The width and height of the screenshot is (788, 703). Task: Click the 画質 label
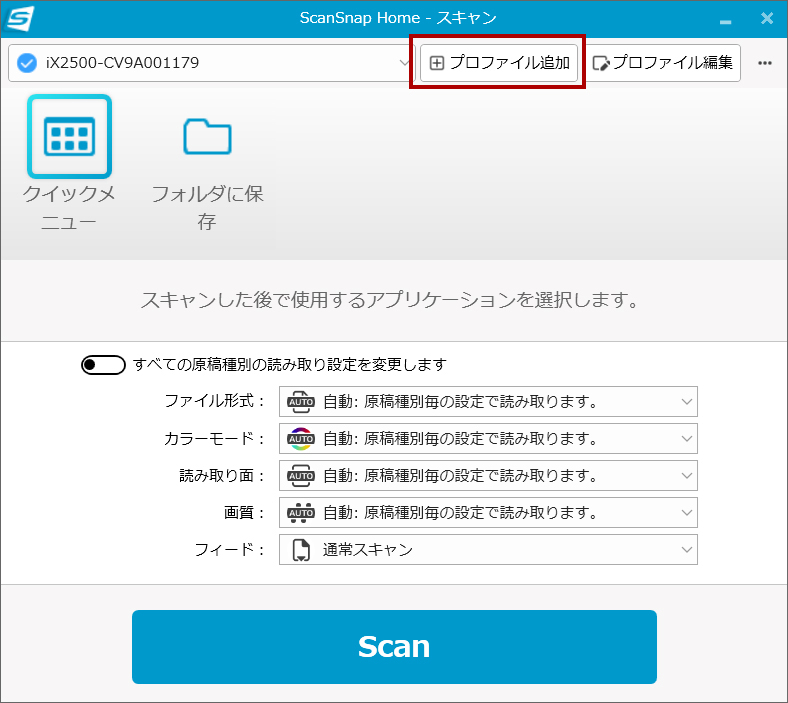click(244, 513)
